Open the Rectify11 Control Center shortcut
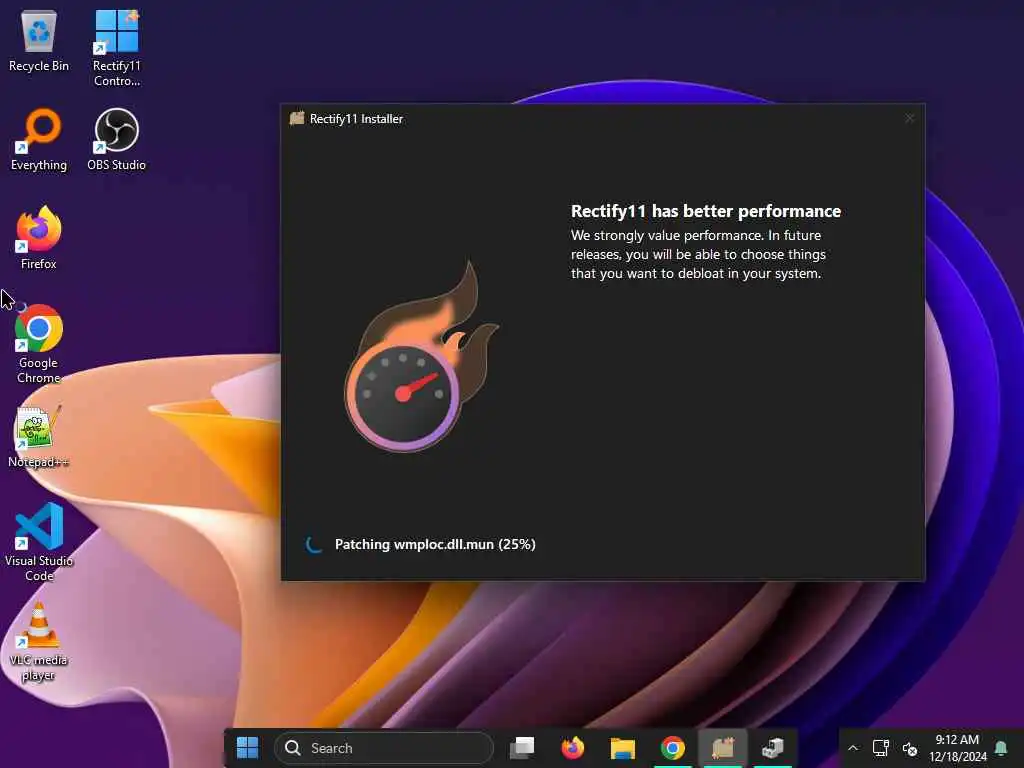The height and width of the screenshot is (768, 1024). (x=116, y=47)
